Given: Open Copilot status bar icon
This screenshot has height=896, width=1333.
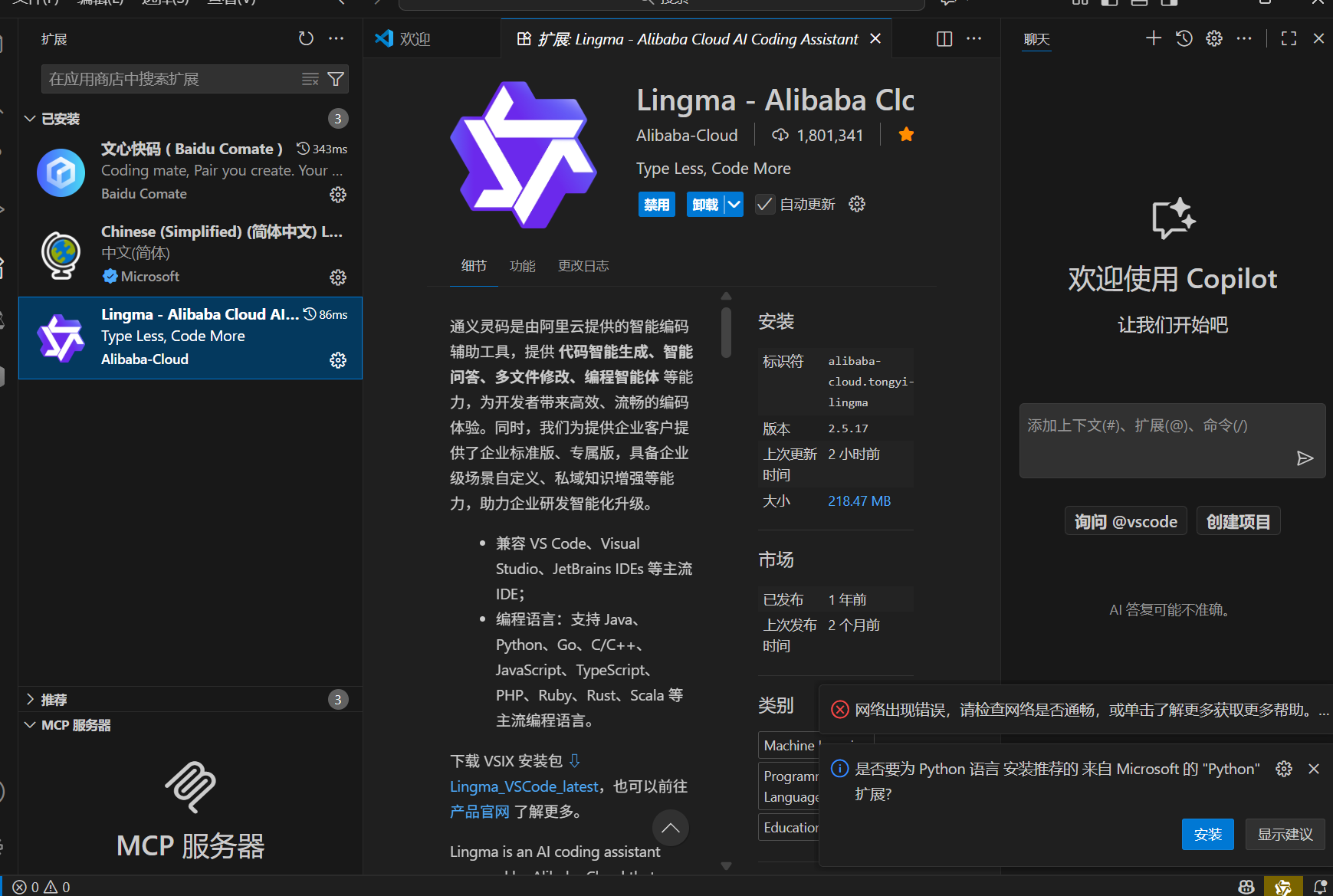Looking at the screenshot, I should [x=1247, y=887].
